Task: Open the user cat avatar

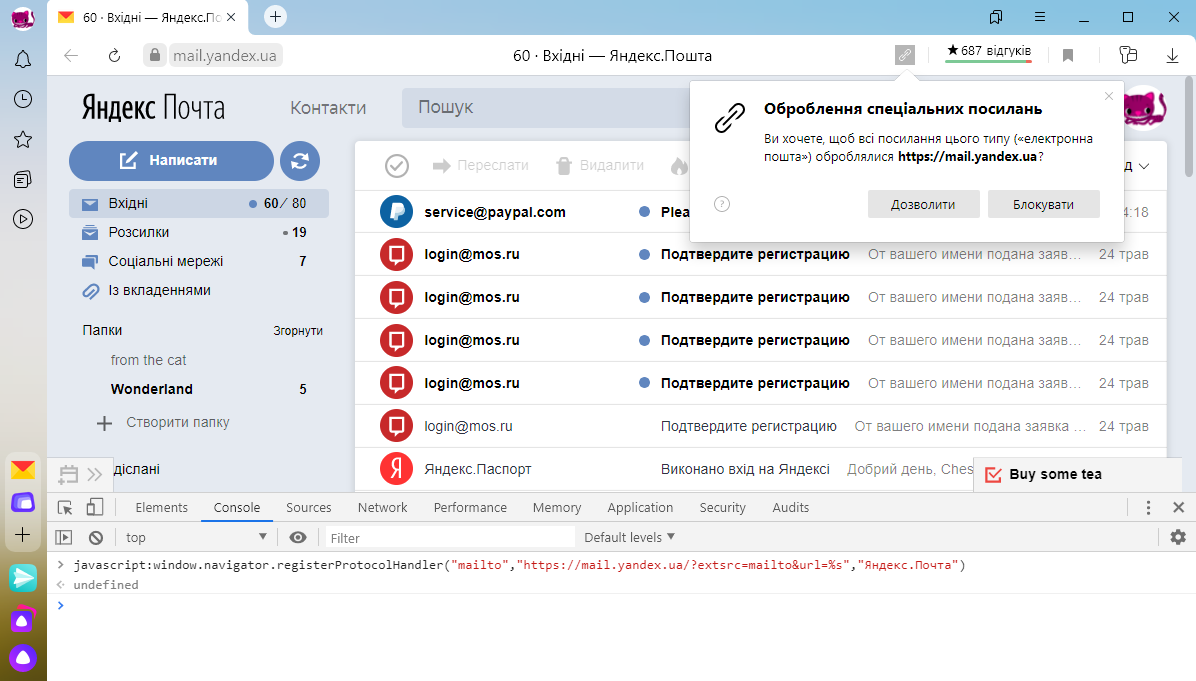Action: point(1145,108)
